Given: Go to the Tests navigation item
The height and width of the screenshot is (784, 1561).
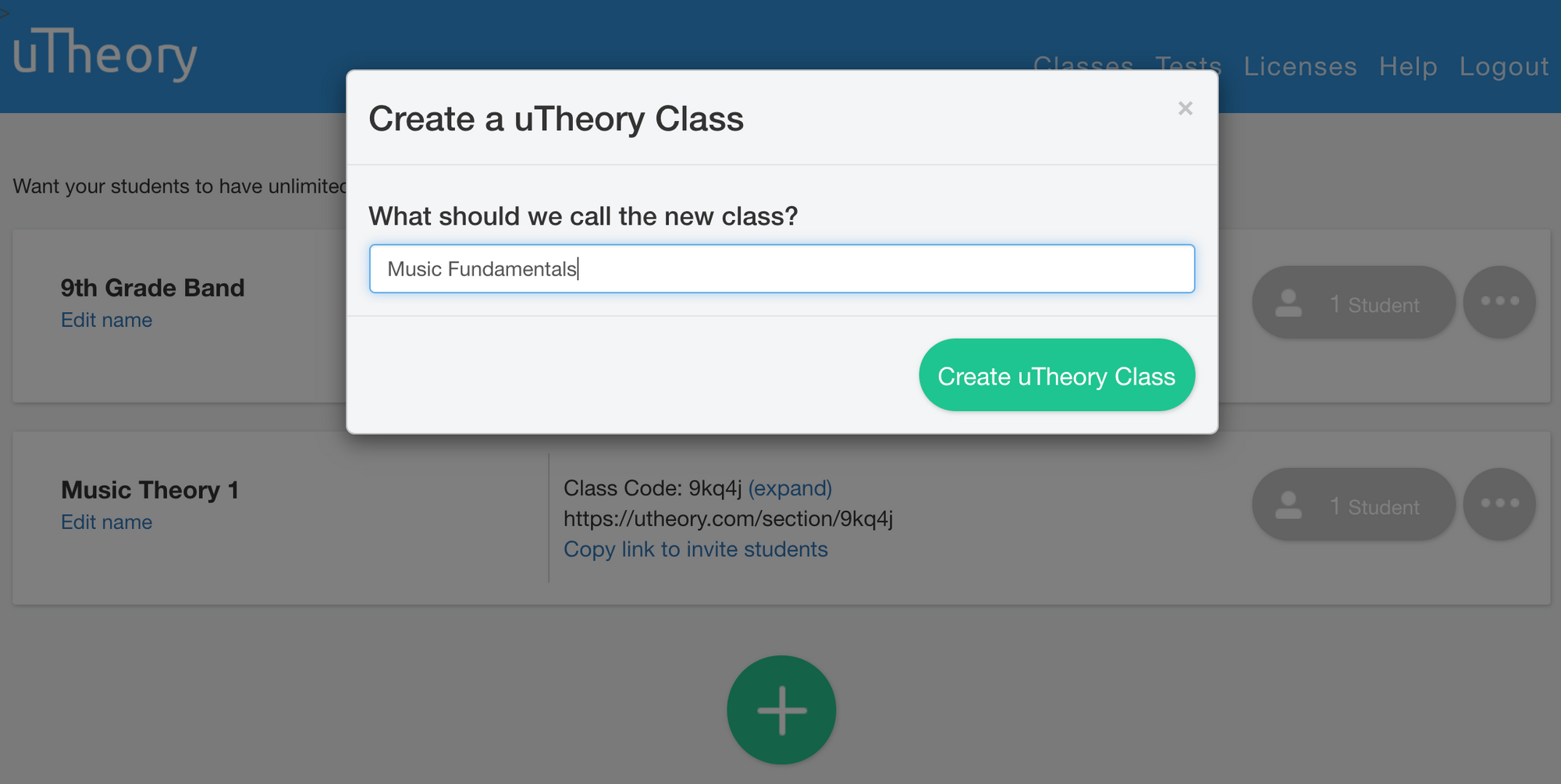Looking at the screenshot, I should (x=1189, y=63).
